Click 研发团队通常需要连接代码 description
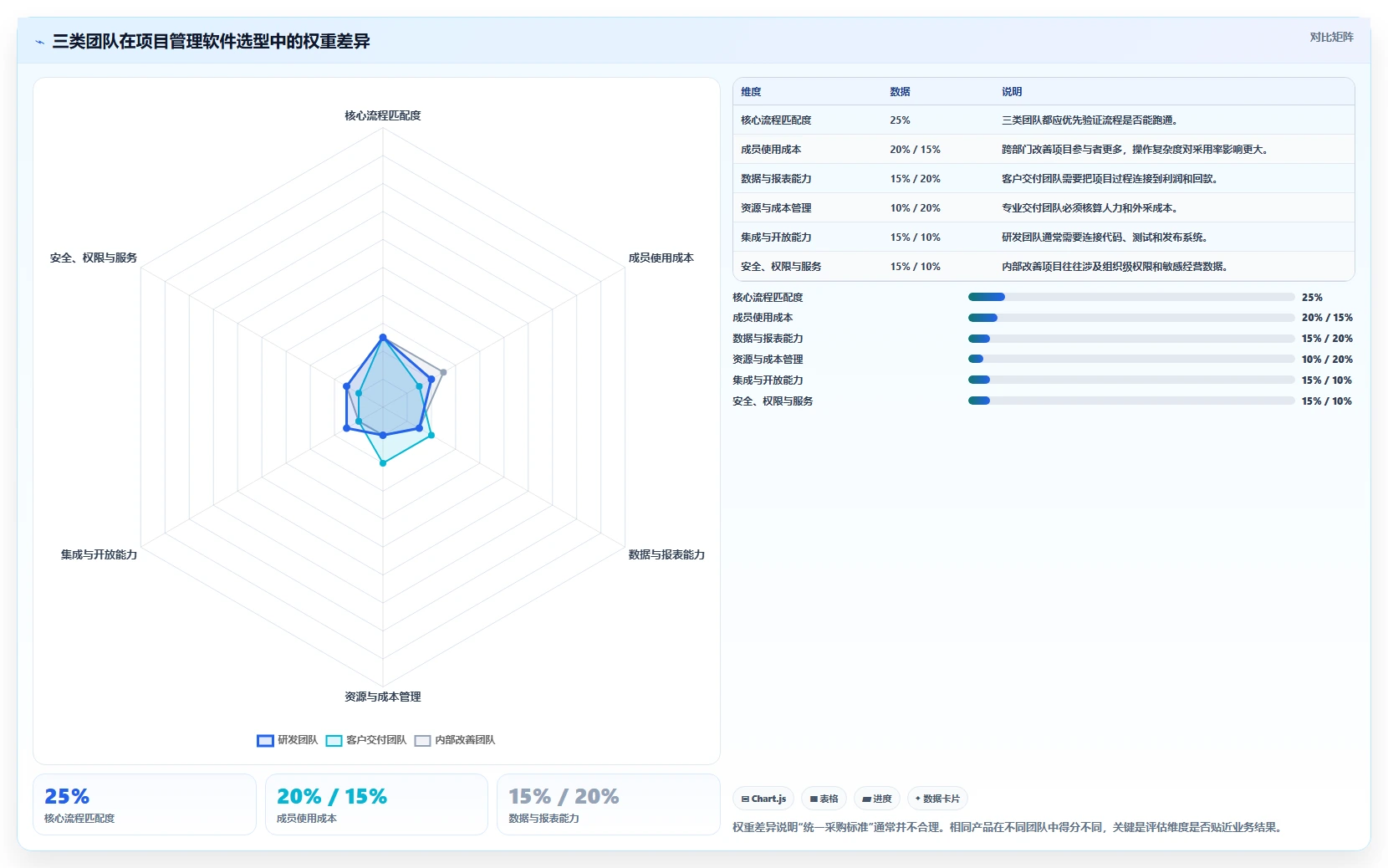 coord(1105,237)
